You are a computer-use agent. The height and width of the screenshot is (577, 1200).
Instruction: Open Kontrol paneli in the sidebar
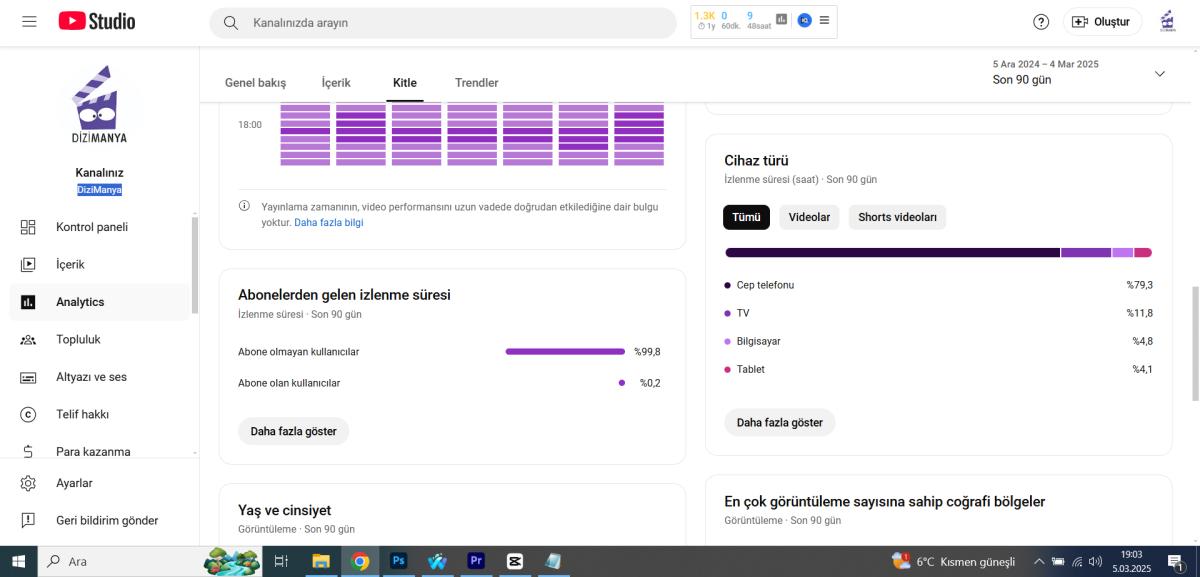99,227
